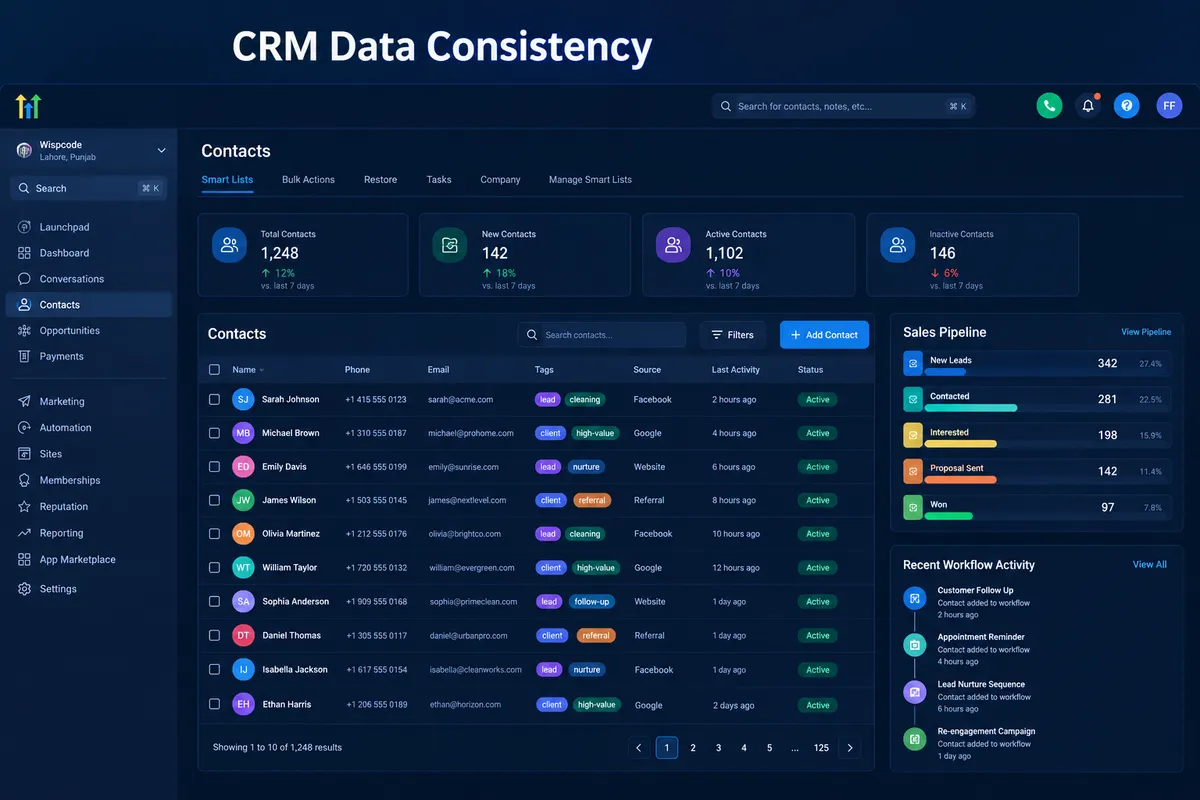Check the box for Michael Brown
This screenshot has height=800, width=1200.
[214, 433]
